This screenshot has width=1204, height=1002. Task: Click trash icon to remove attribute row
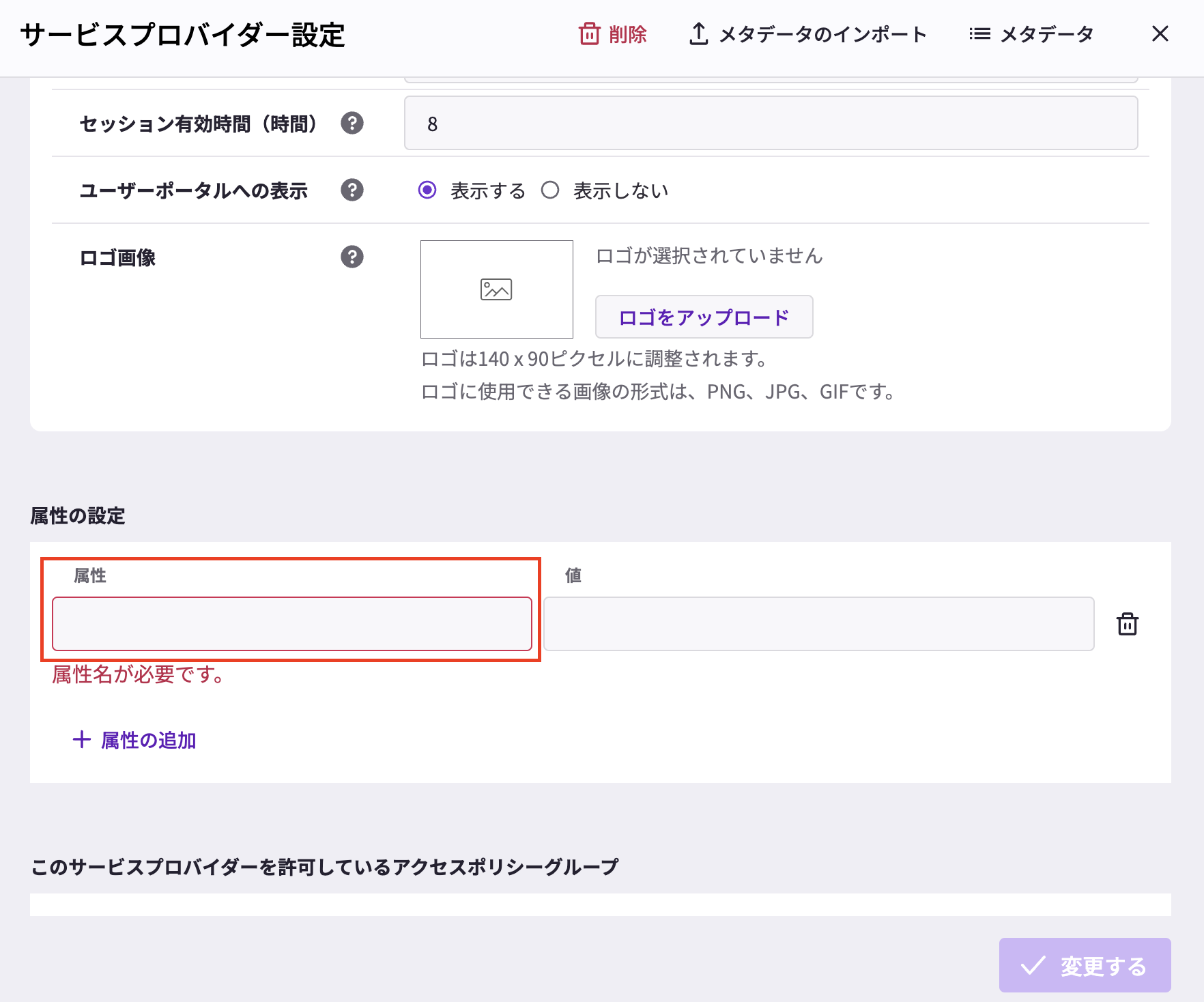point(1128,623)
